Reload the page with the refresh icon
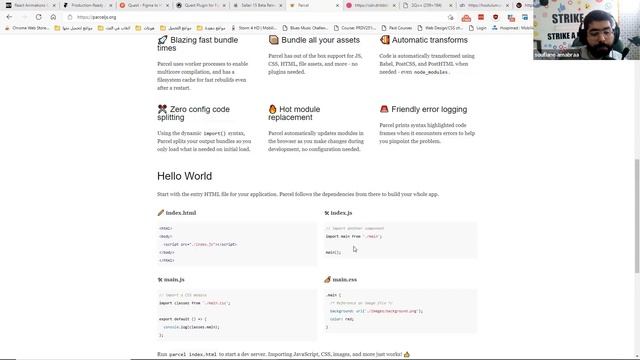 (x=38, y=17)
